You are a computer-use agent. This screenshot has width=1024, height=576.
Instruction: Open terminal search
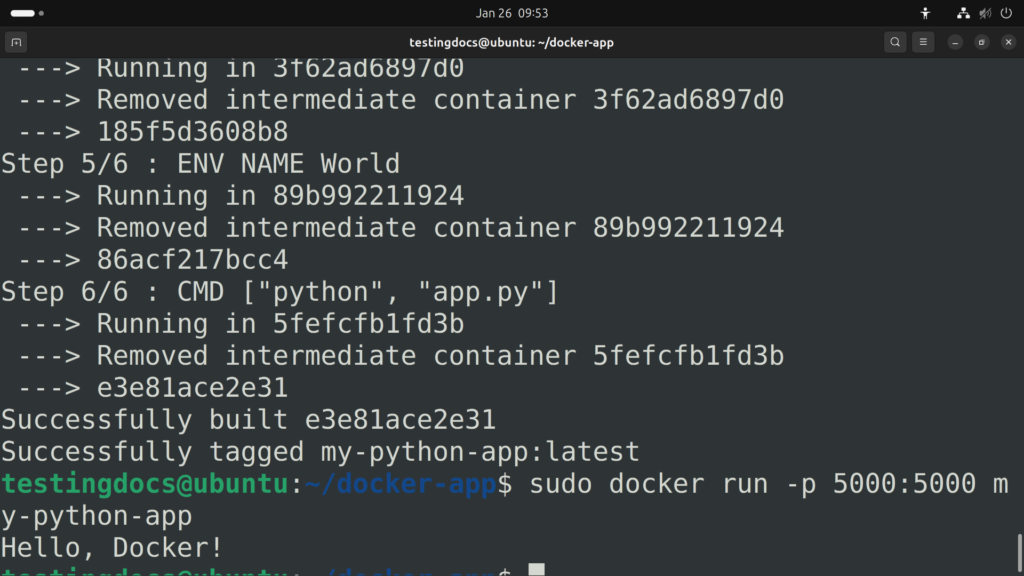tap(895, 42)
